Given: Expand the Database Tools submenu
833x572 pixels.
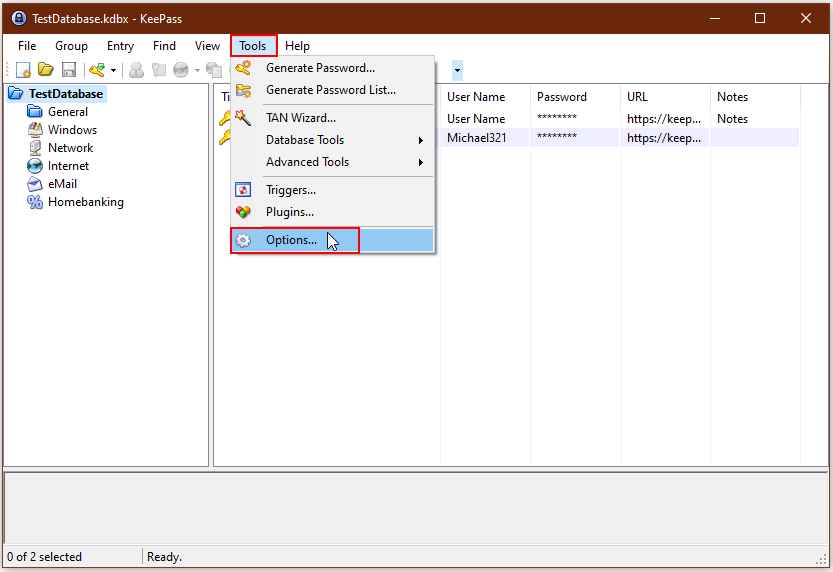Looking at the screenshot, I should coord(333,140).
